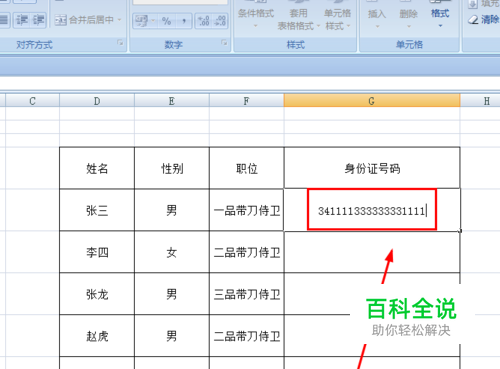
Task: Click the cell containing 李四
Action: pos(97,252)
